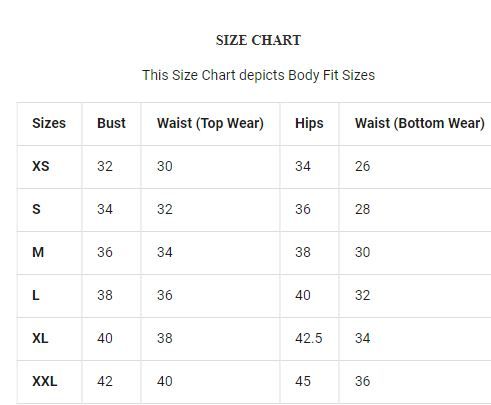
Task: Click the 45 hips value for XXL
Action: point(303,381)
